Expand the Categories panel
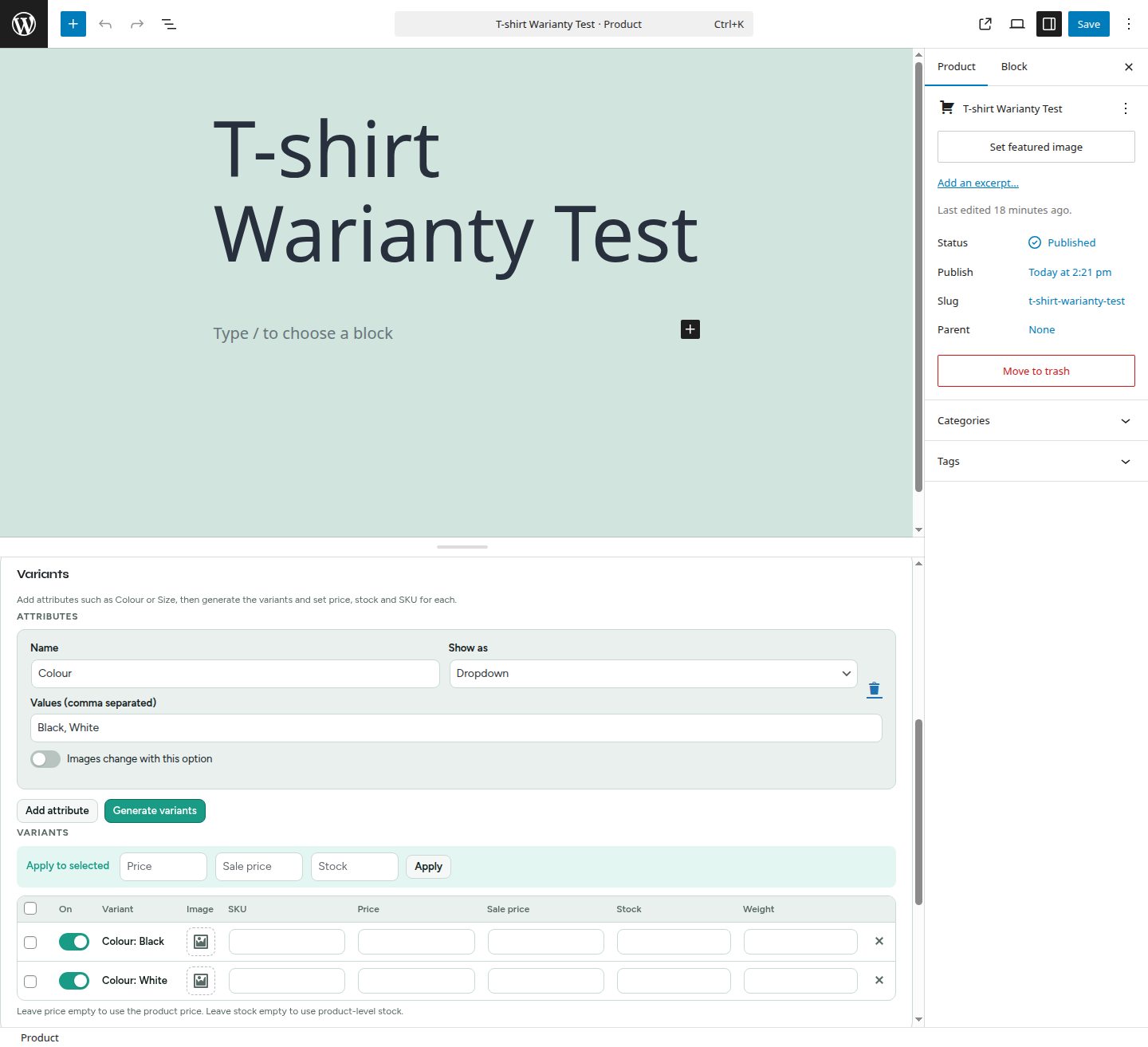Image resolution: width=1148 pixels, height=1047 pixels. pyautogui.click(x=1036, y=421)
